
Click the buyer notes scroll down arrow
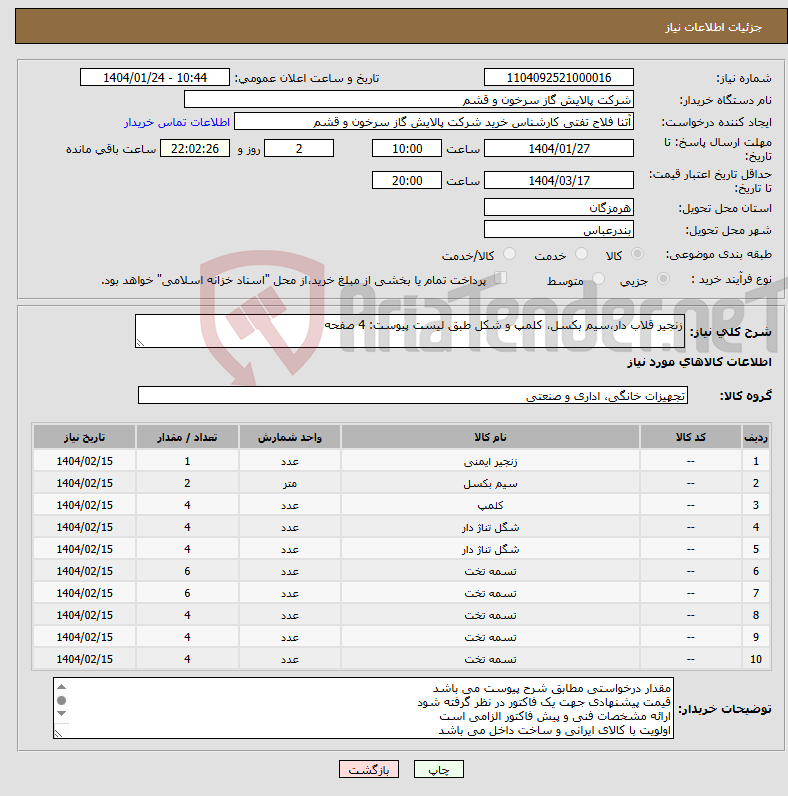[61, 714]
